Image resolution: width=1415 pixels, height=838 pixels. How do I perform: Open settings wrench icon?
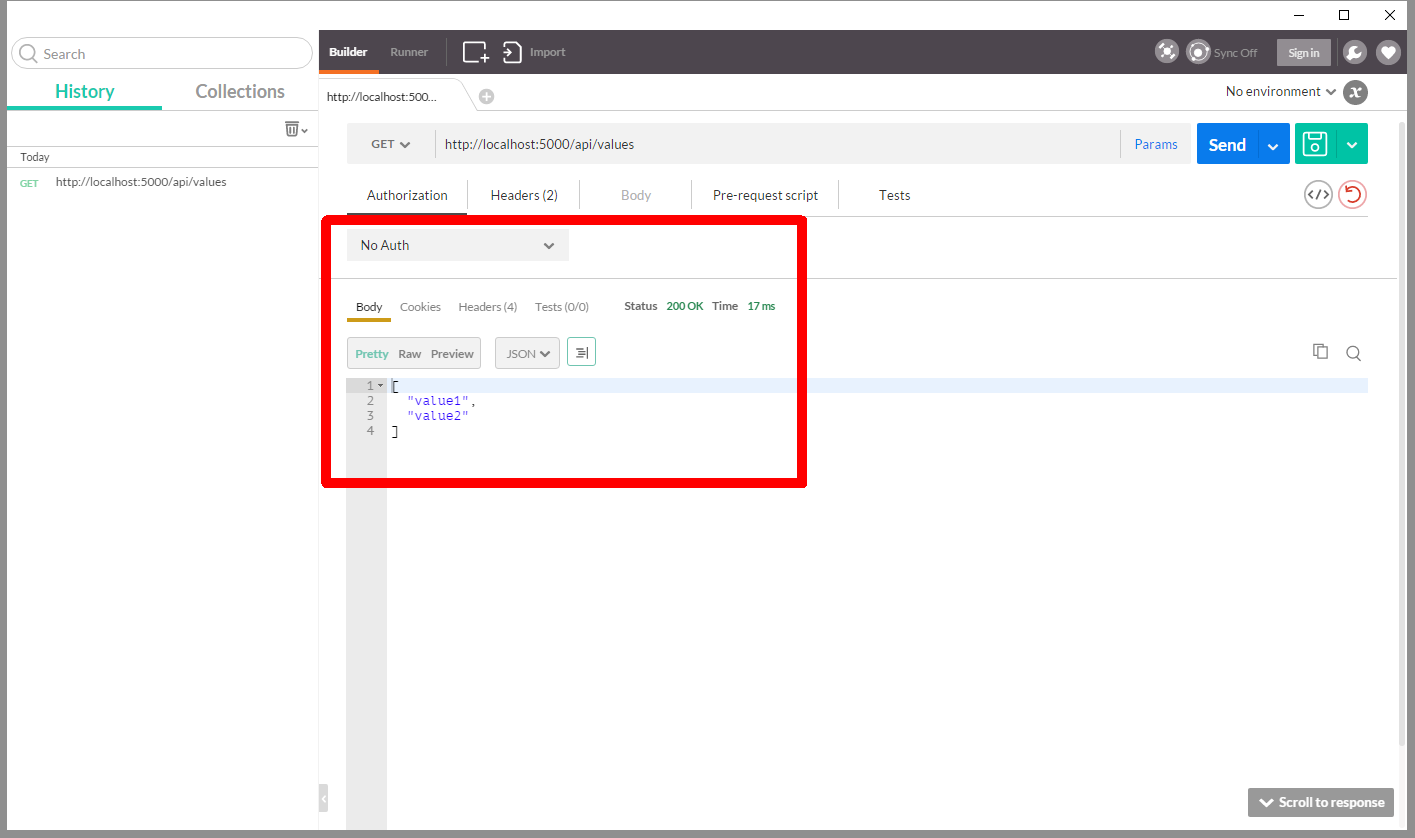point(1354,53)
